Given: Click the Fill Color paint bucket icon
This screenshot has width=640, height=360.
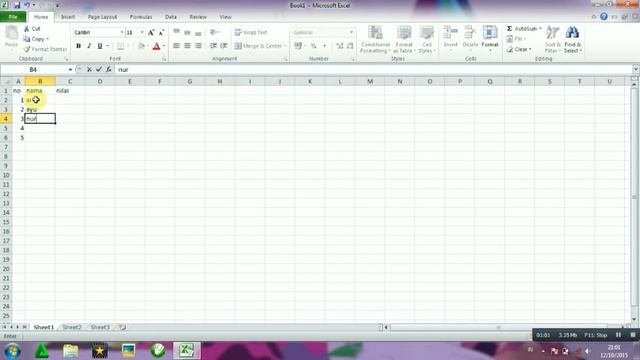Looking at the screenshot, I should (x=141, y=46).
